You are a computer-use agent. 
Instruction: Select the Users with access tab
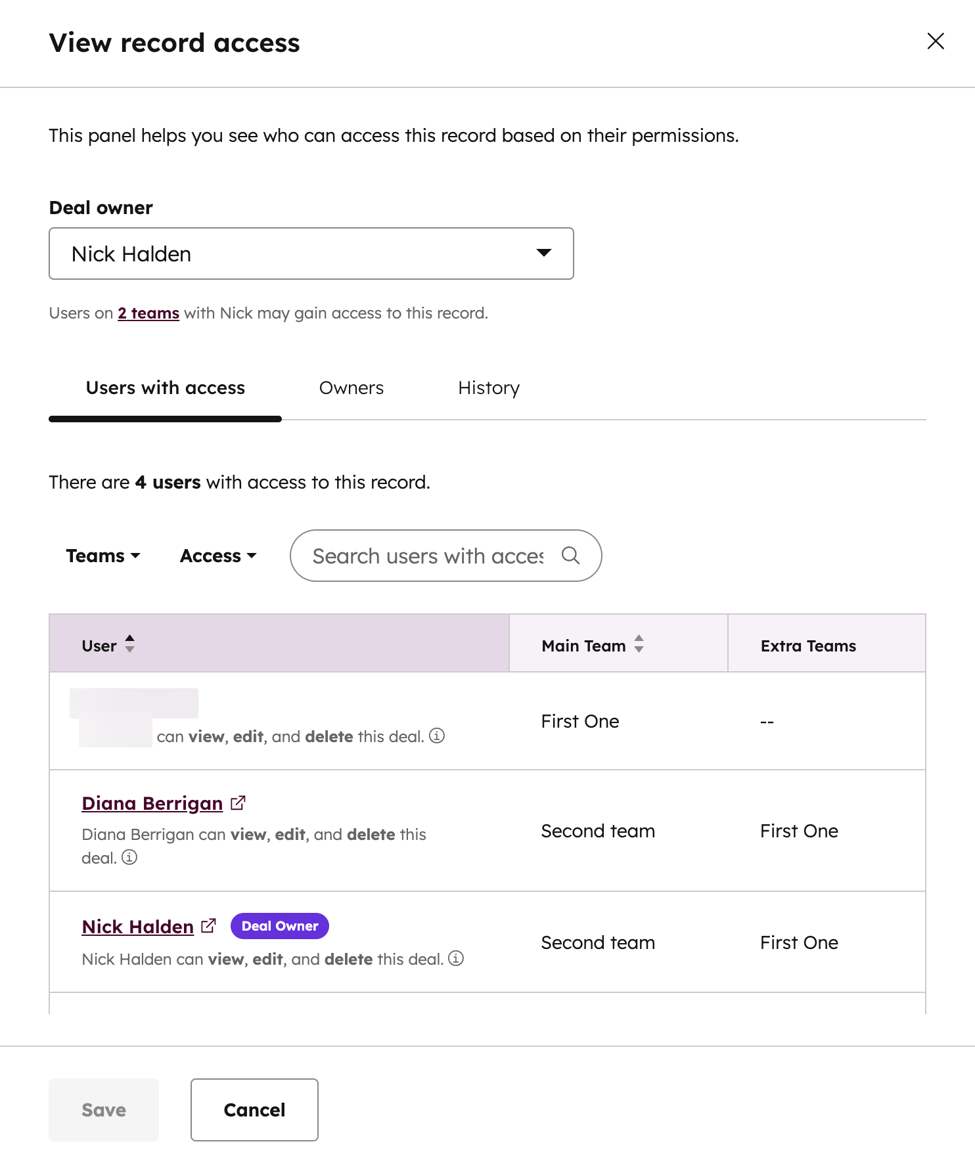pos(164,388)
